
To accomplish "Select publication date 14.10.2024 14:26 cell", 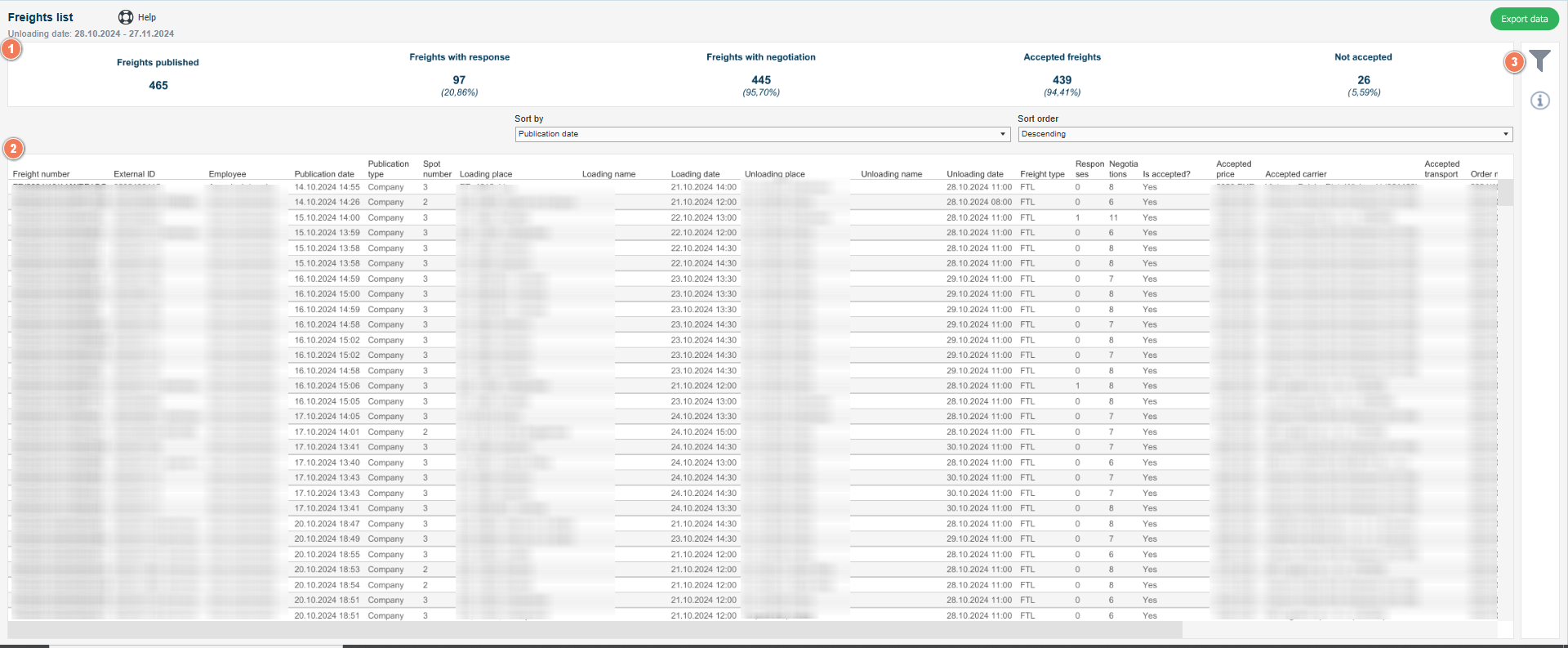I will (x=327, y=202).
